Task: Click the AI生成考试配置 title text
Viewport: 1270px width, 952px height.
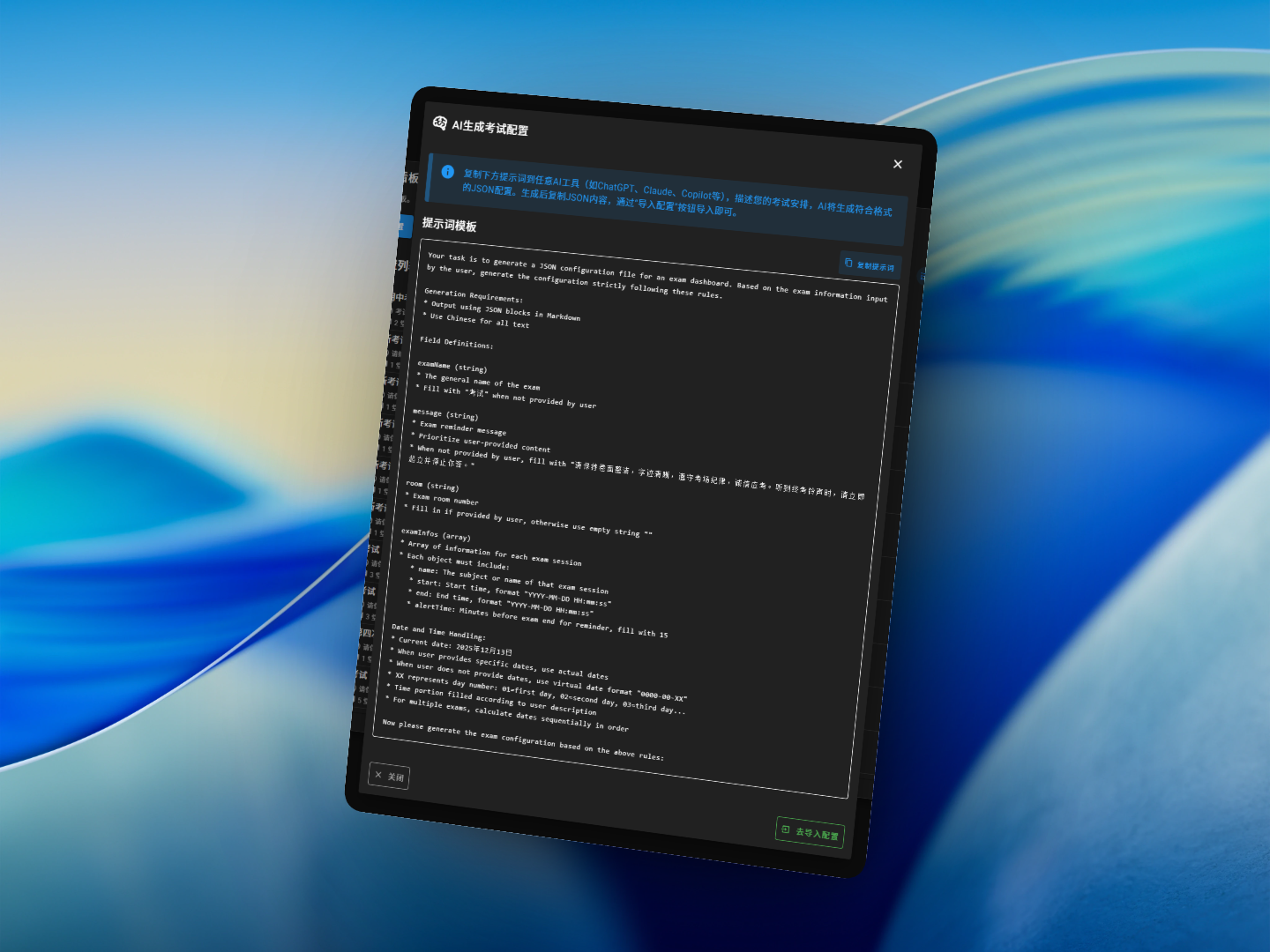Action: (x=489, y=128)
